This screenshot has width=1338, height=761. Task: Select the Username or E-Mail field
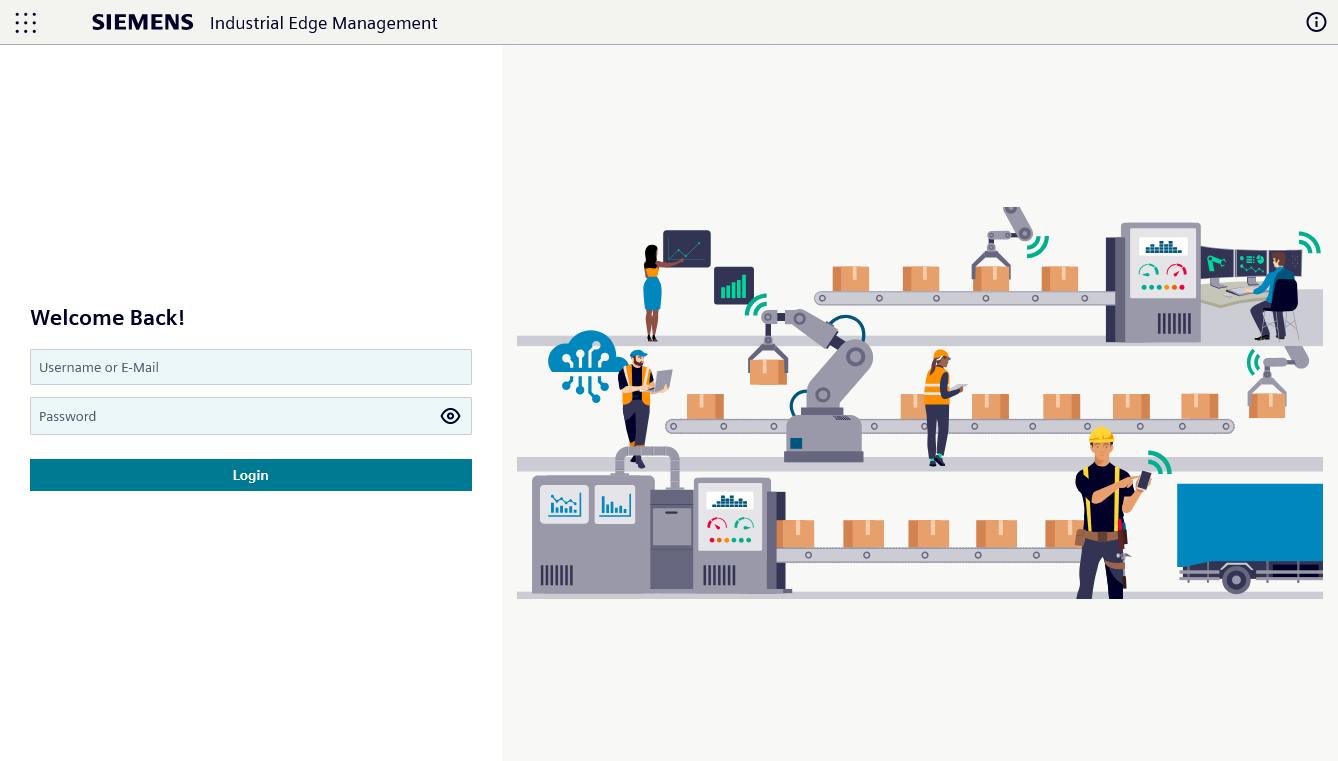point(250,367)
